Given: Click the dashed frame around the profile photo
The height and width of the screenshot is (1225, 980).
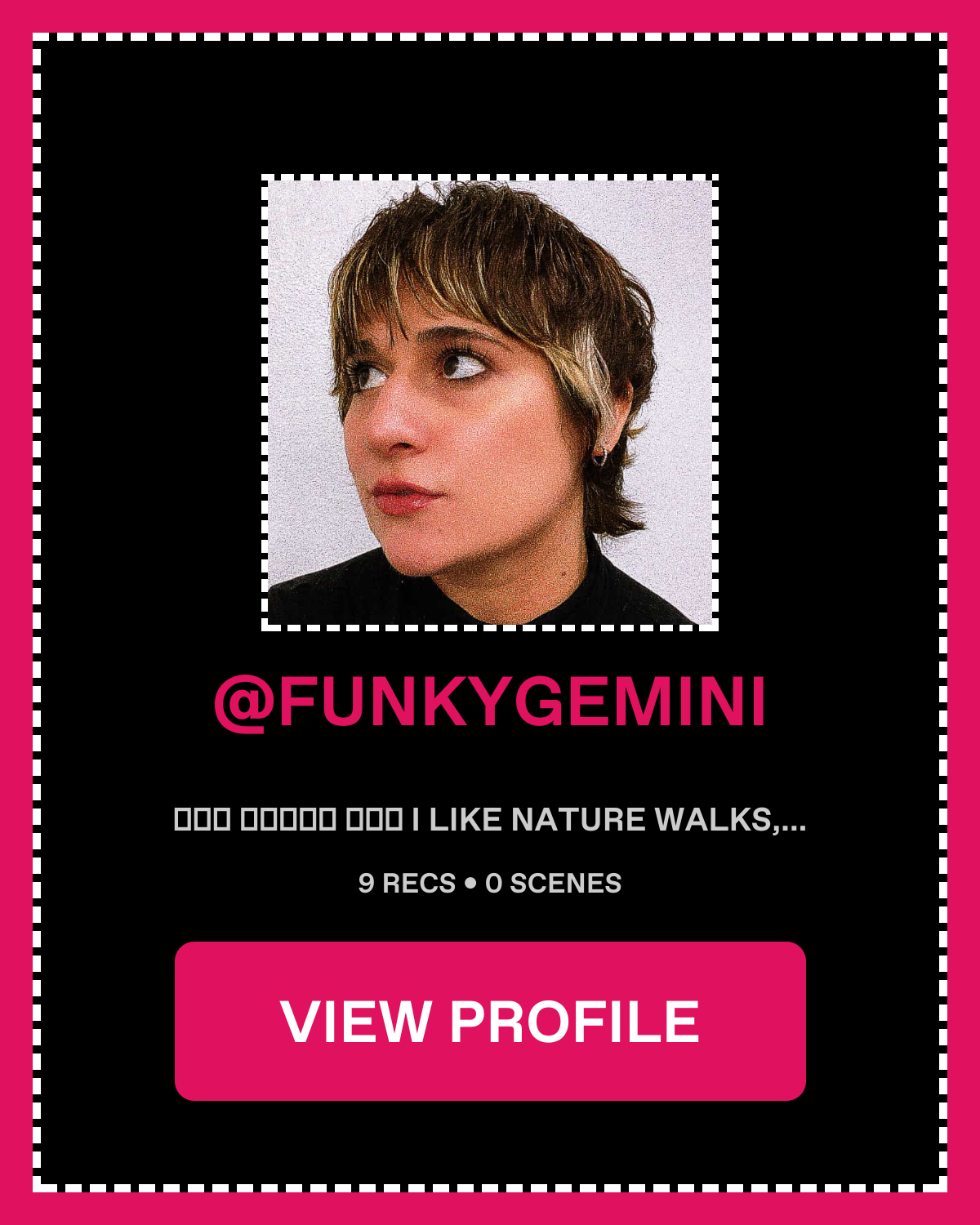Looking at the screenshot, I should coord(490,177).
